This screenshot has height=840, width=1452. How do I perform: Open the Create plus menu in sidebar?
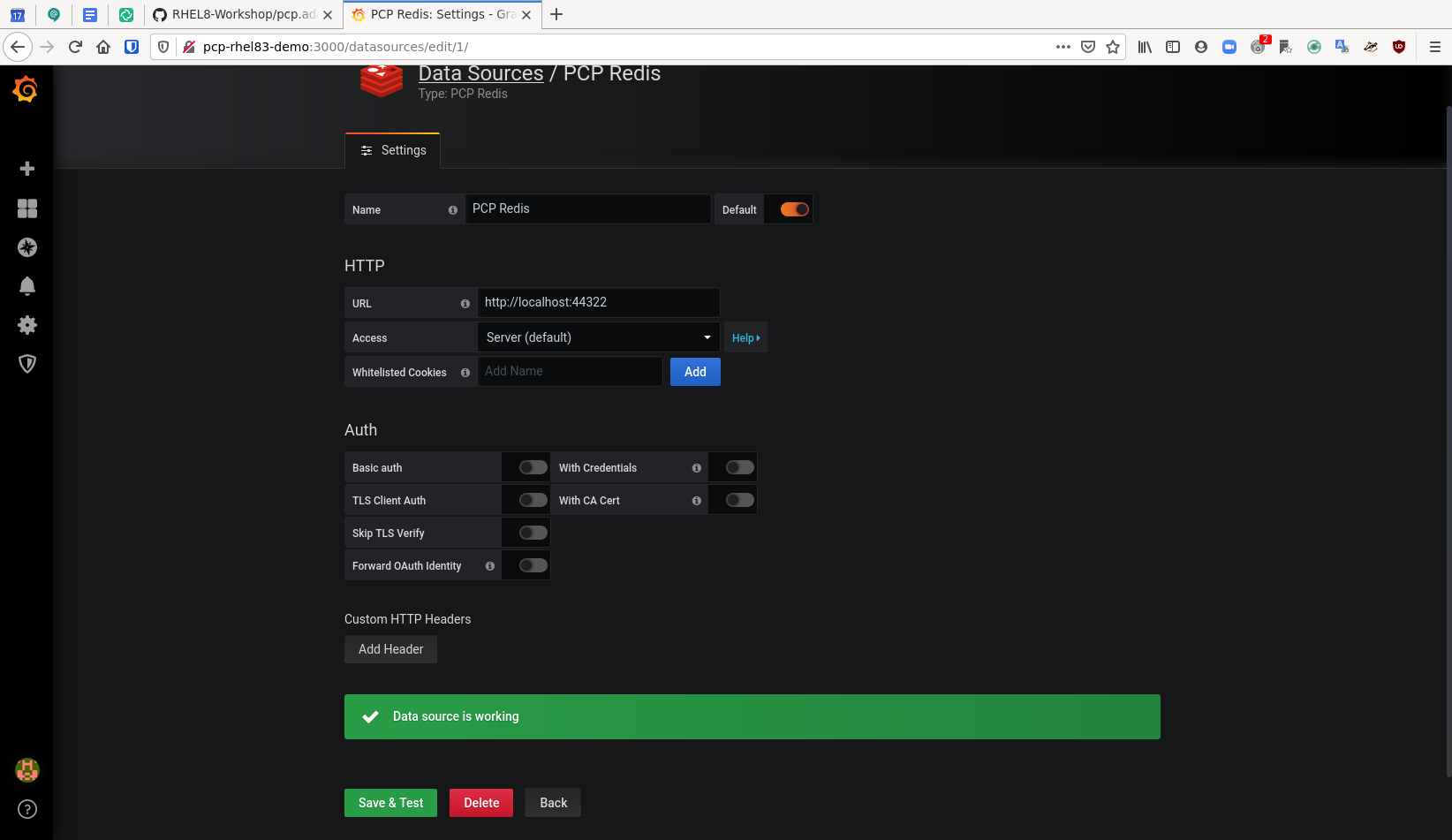(x=27, y=169)
